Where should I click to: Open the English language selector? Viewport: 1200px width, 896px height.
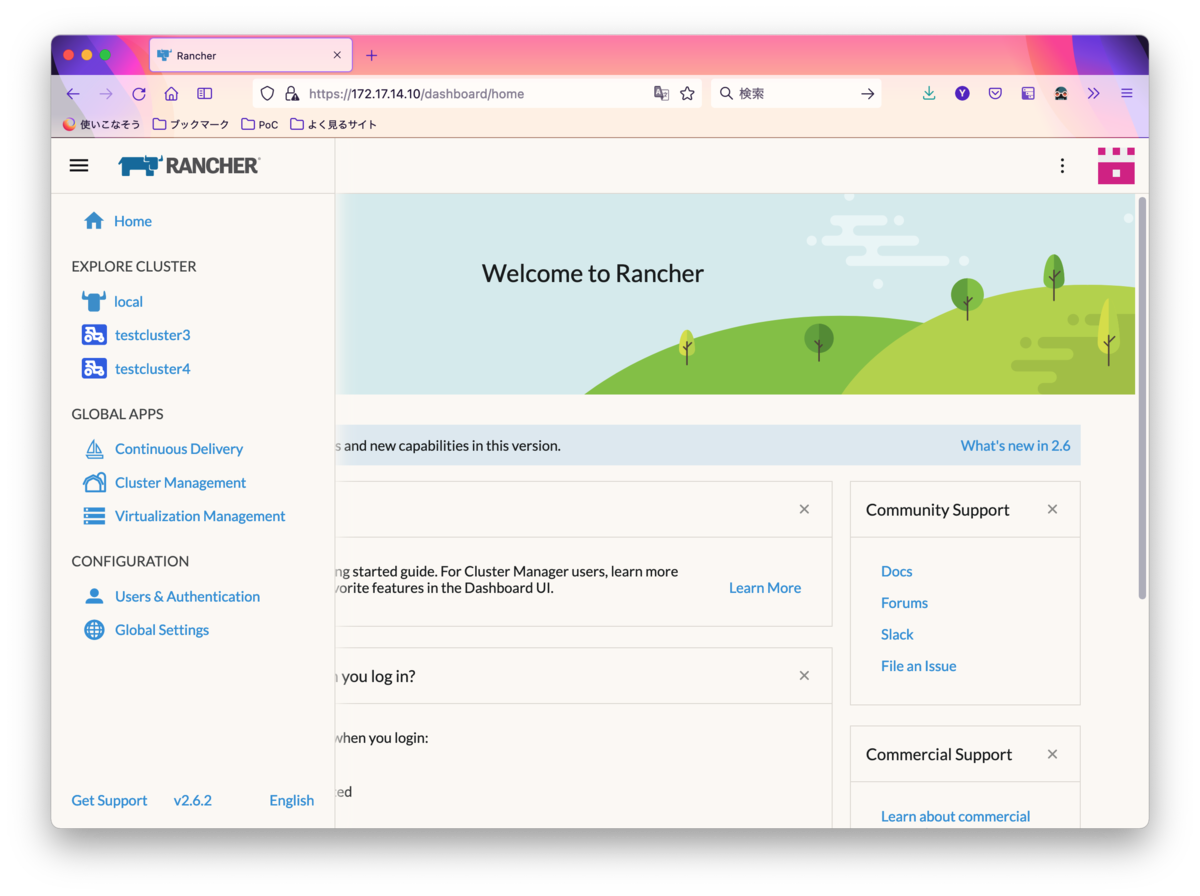tap(291, 800)
